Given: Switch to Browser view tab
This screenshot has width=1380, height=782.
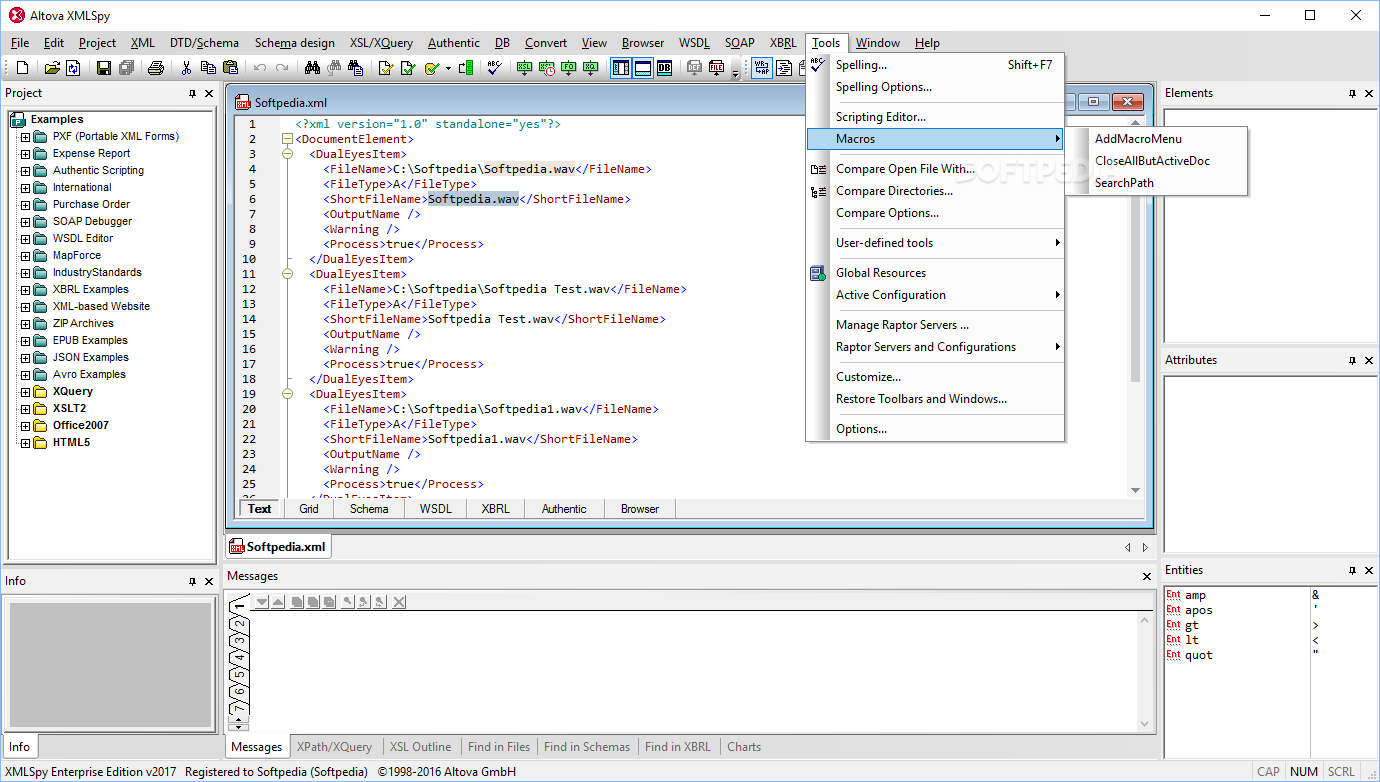Looking at the screenshot, I should [x=640, y=509].
